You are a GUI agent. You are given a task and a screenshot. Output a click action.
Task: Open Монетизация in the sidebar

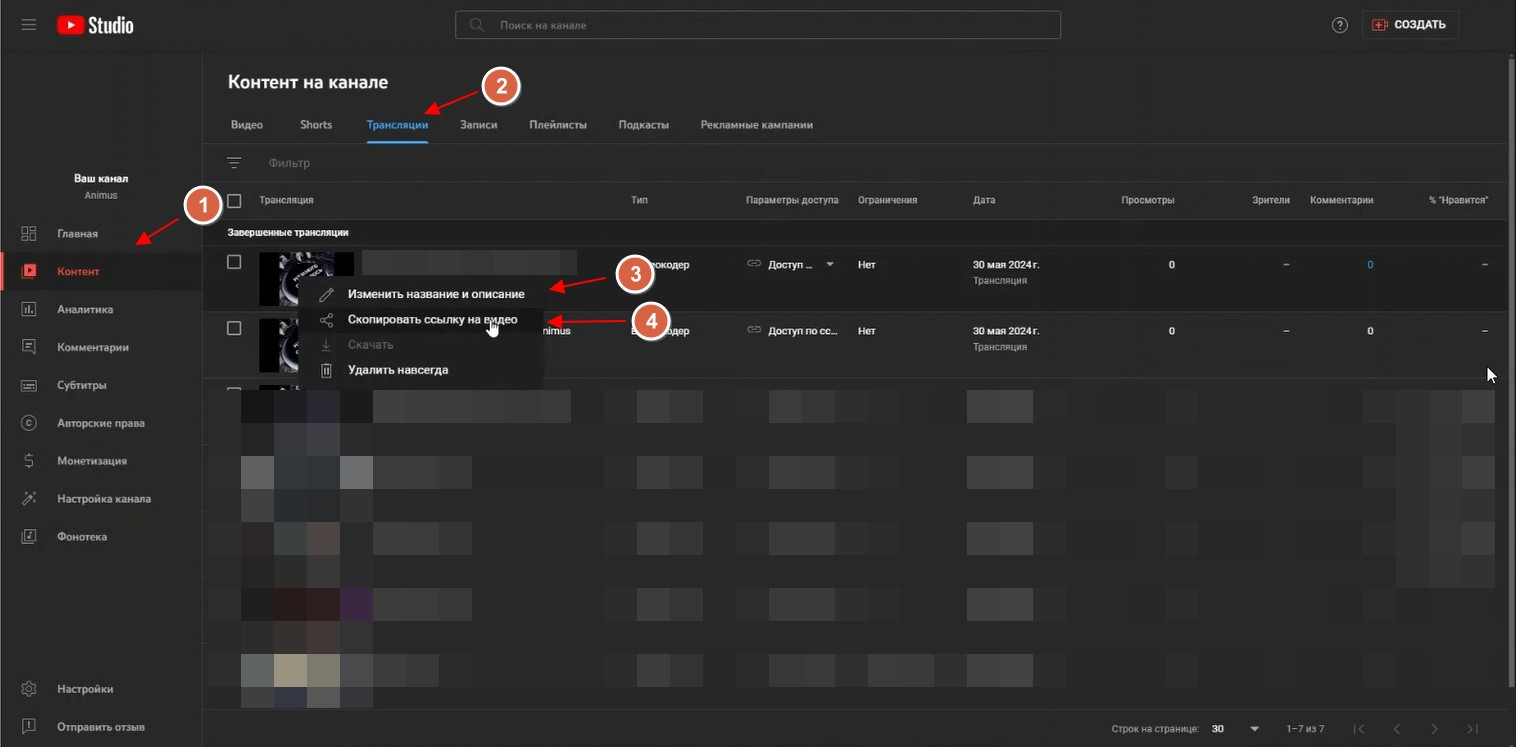(x=92, y=461)
